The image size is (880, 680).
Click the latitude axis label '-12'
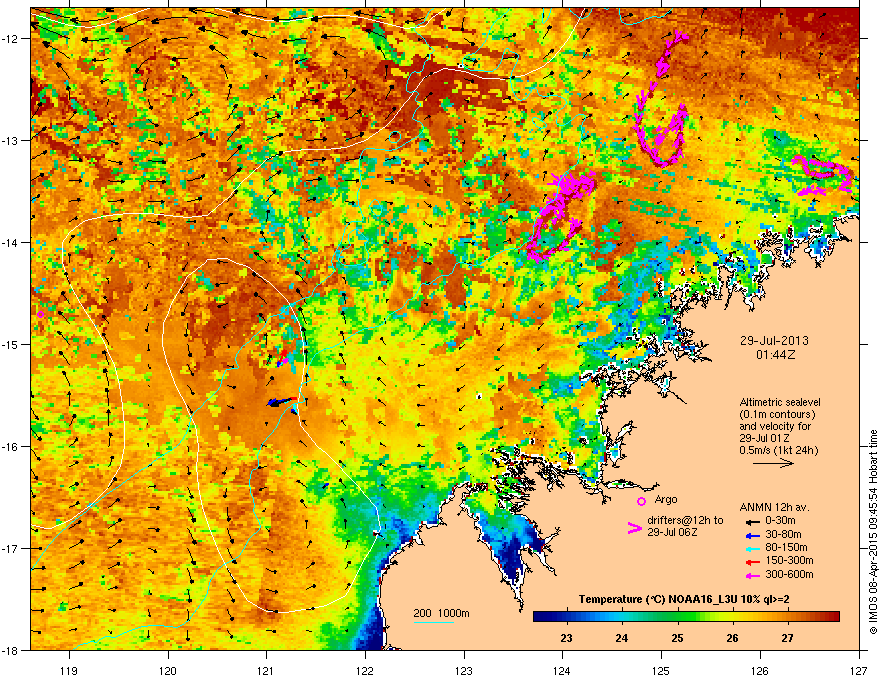point(11,39)
